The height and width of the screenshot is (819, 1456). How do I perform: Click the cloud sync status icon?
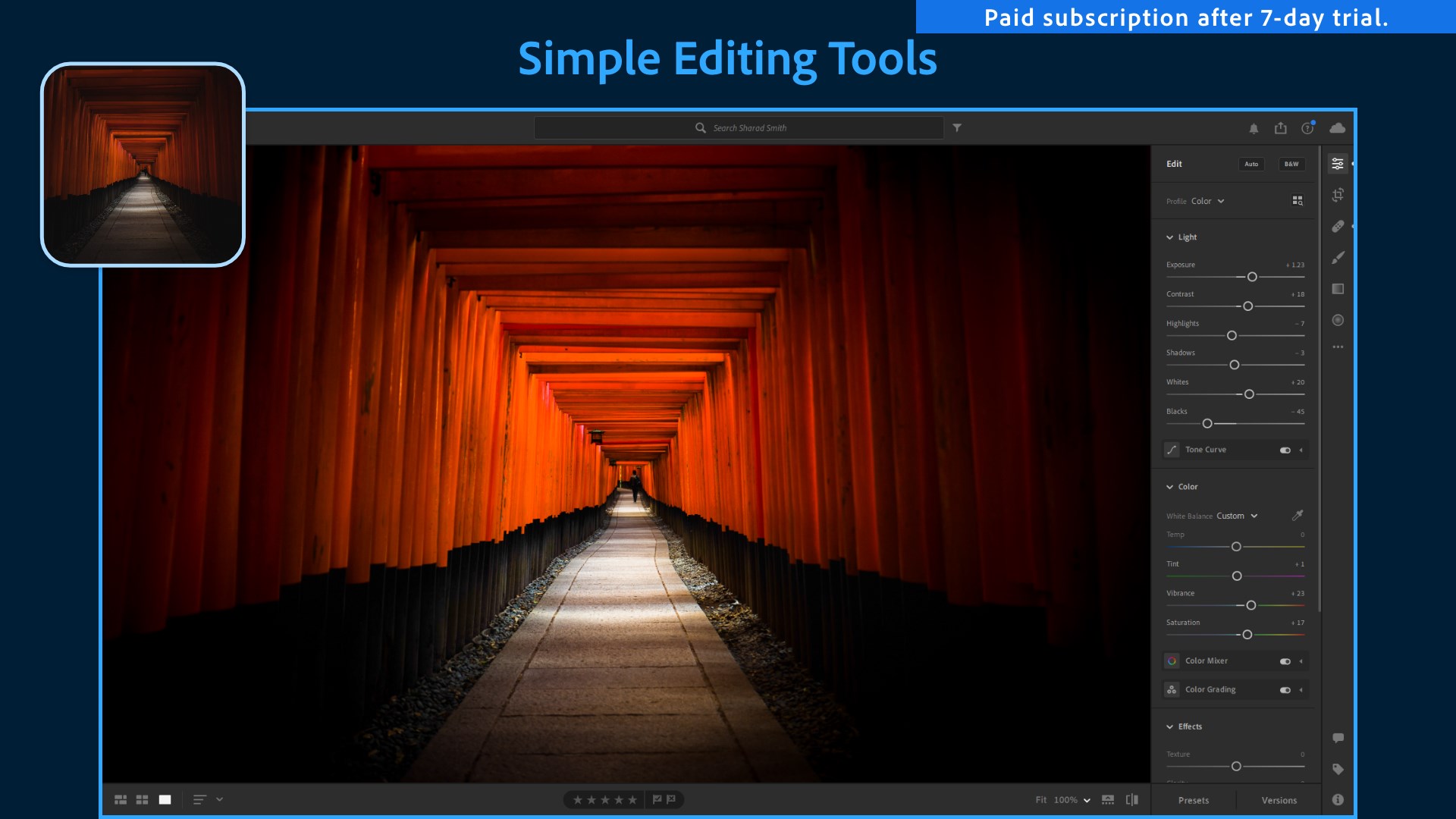pyautogui.click(x=1338, y=128)
